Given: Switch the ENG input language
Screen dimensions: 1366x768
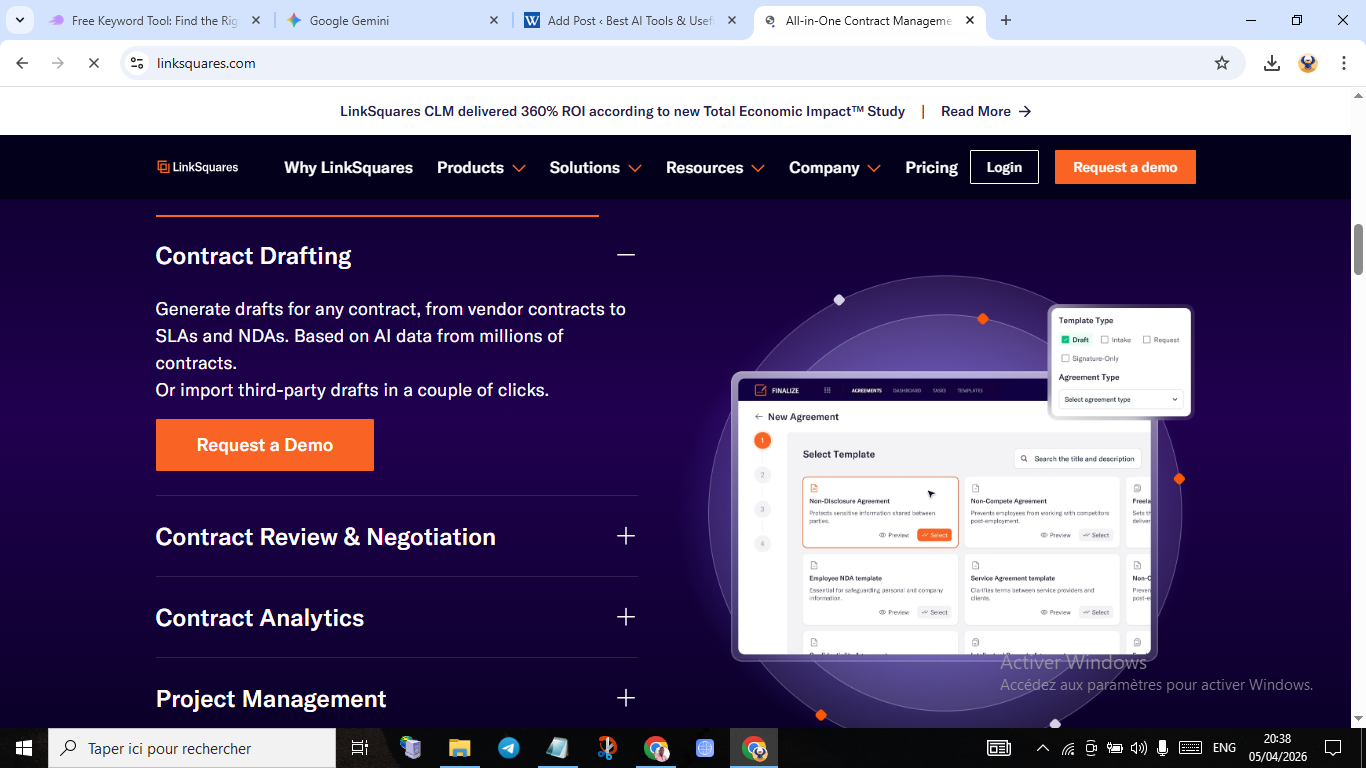Looking at the screenshot, I should (x=1224, y=748).
